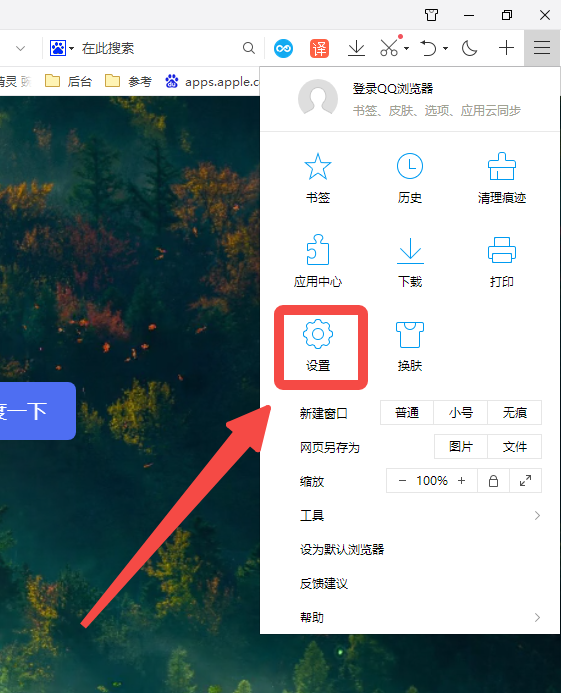Open the hamburger main menu button
The width and height of the screenshot is (561, 693).
542,48
